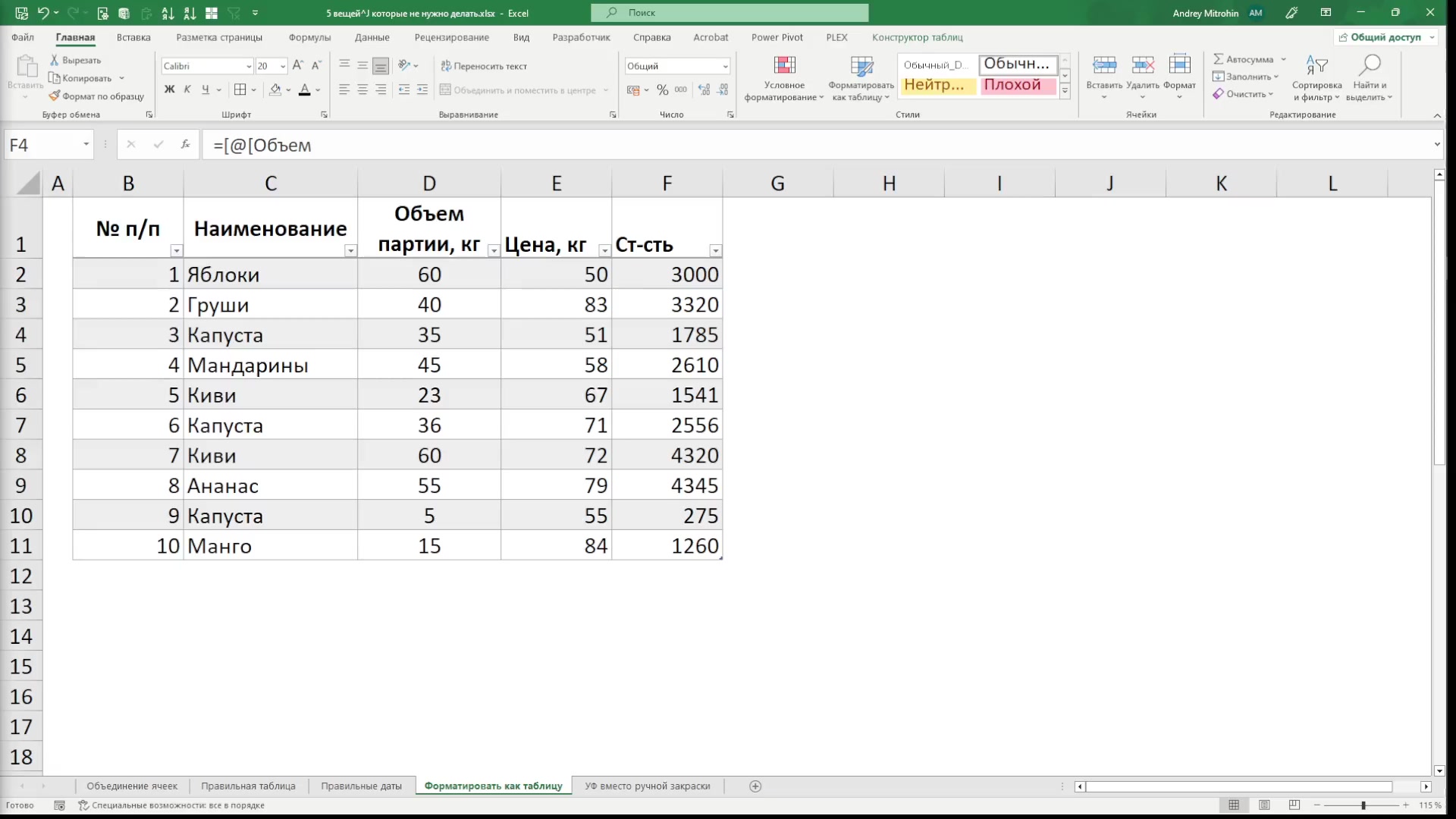Toggle Underline Ч formatting
Screen dimensions: 1456x819
click(x=205, y=89)
